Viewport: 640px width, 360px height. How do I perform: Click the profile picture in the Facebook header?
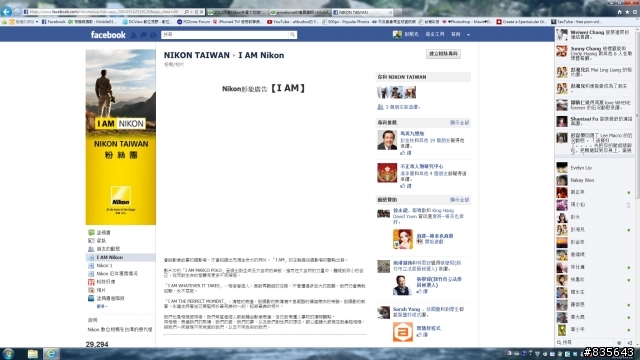(x=397, y=34)
